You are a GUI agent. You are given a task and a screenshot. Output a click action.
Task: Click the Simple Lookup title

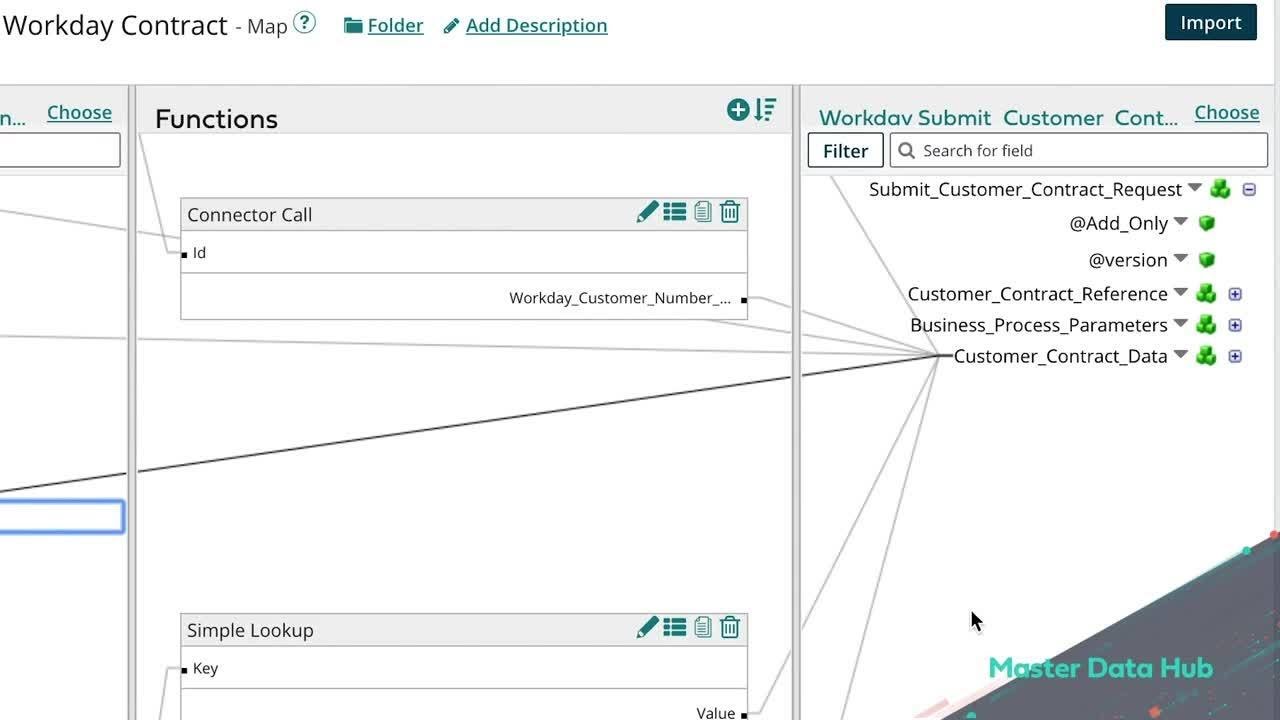[250, 630]
